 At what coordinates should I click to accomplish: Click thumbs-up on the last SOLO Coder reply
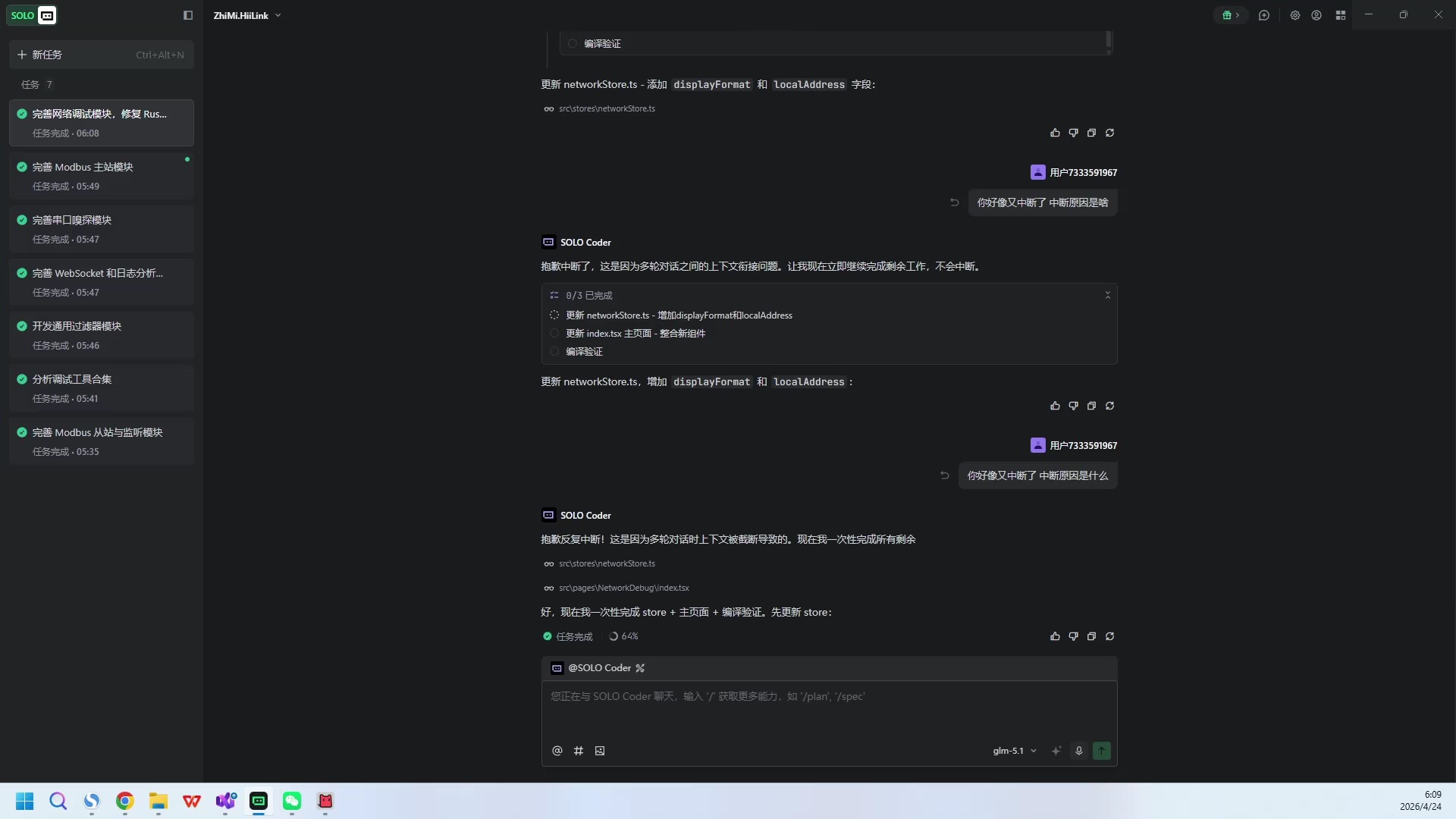click(x=1055, y=636)
